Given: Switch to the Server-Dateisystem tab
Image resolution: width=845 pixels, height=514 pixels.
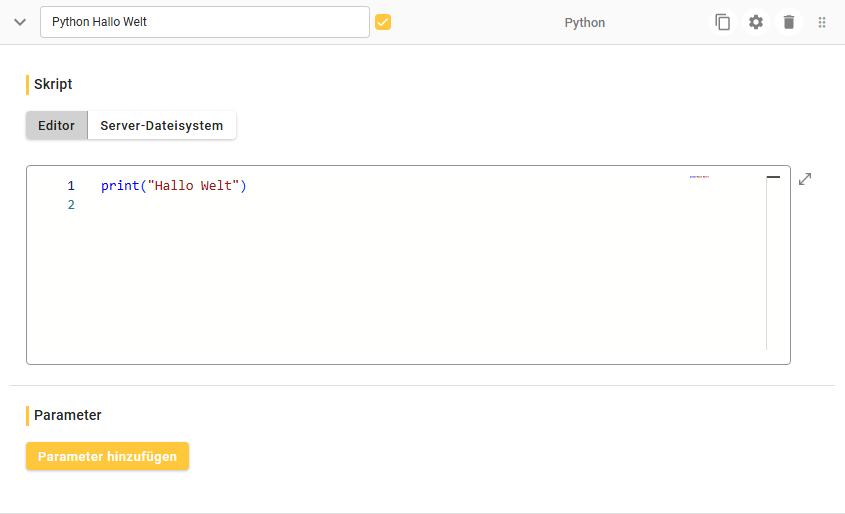Looking at the screenshot, I should [x=162, y=126].
